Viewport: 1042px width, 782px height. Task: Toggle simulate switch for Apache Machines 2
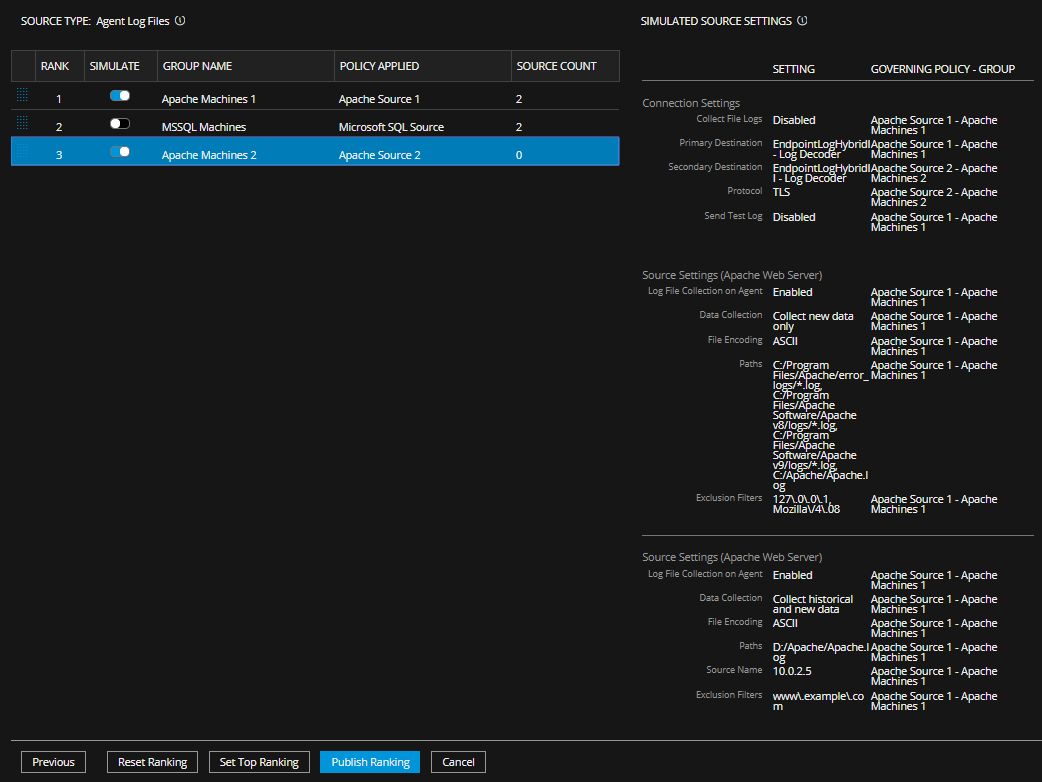click(x=120, y=152)
